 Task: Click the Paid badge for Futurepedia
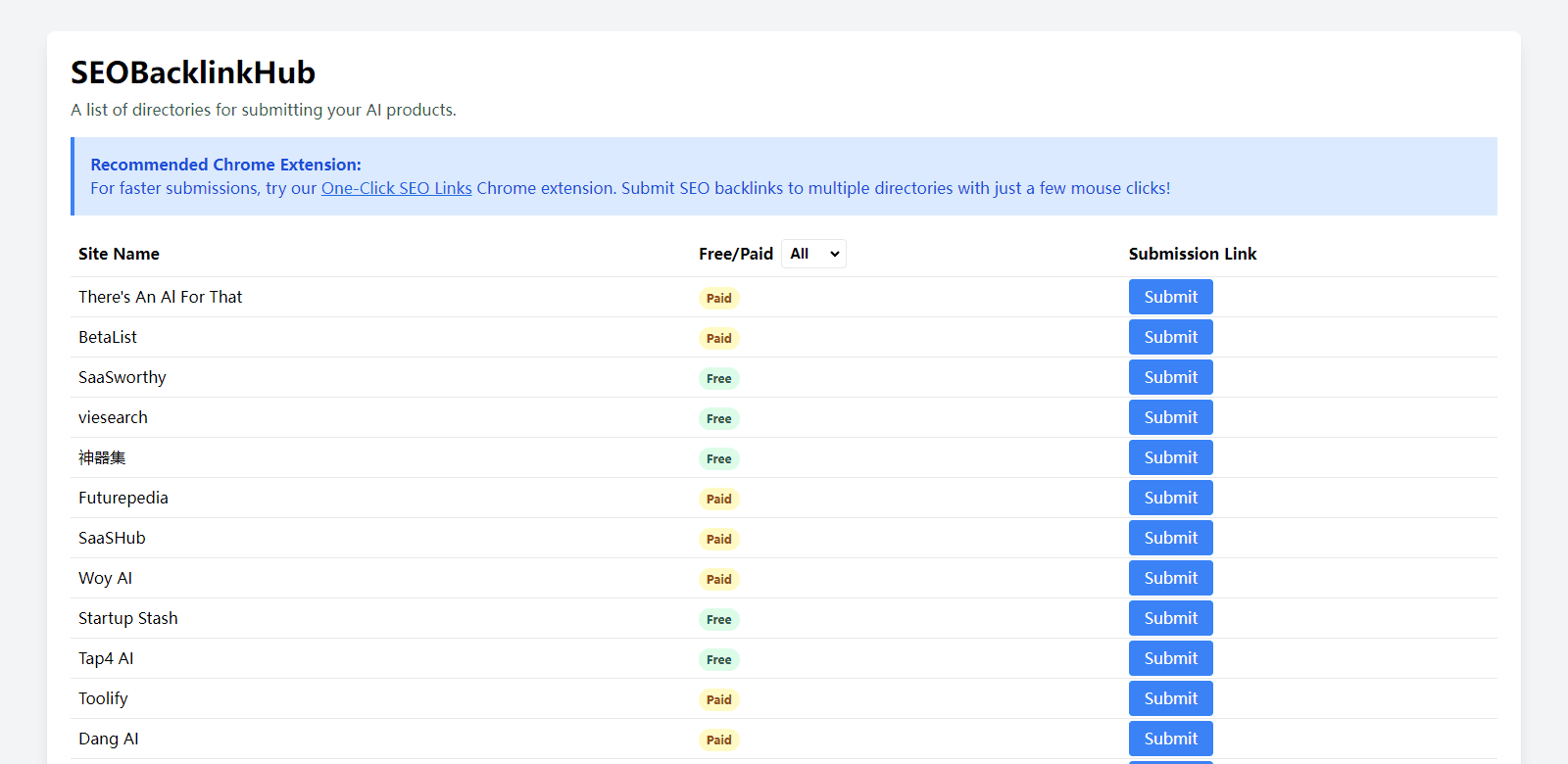719,499
